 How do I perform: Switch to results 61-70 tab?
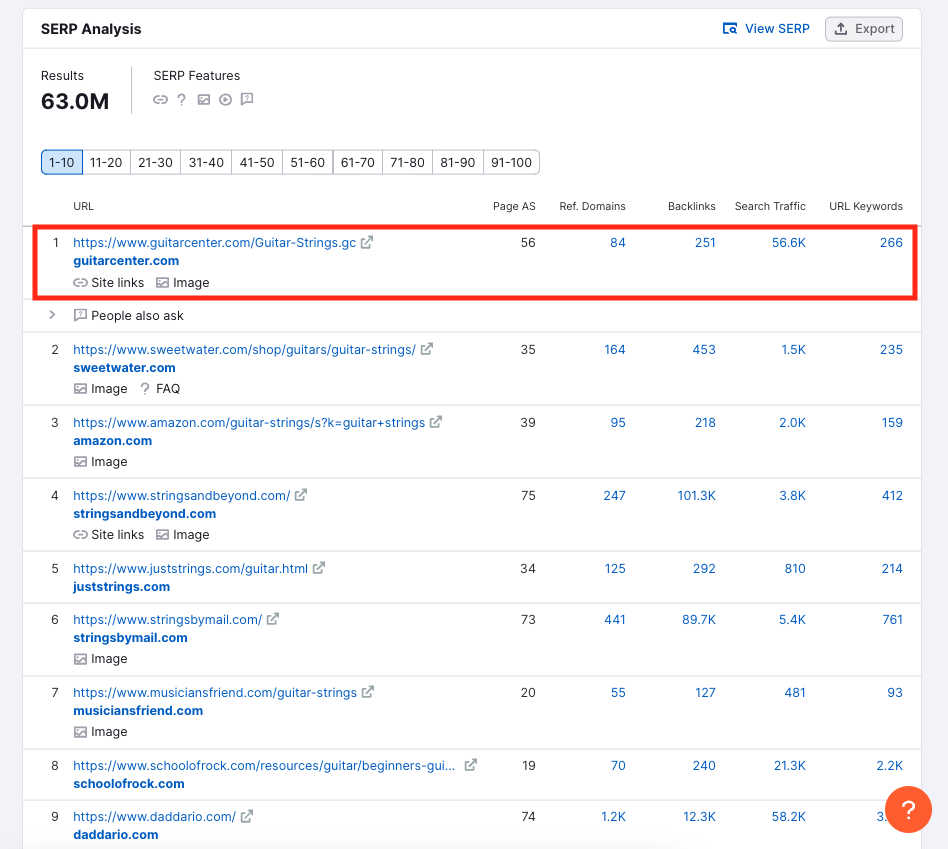tap(358, 163)
